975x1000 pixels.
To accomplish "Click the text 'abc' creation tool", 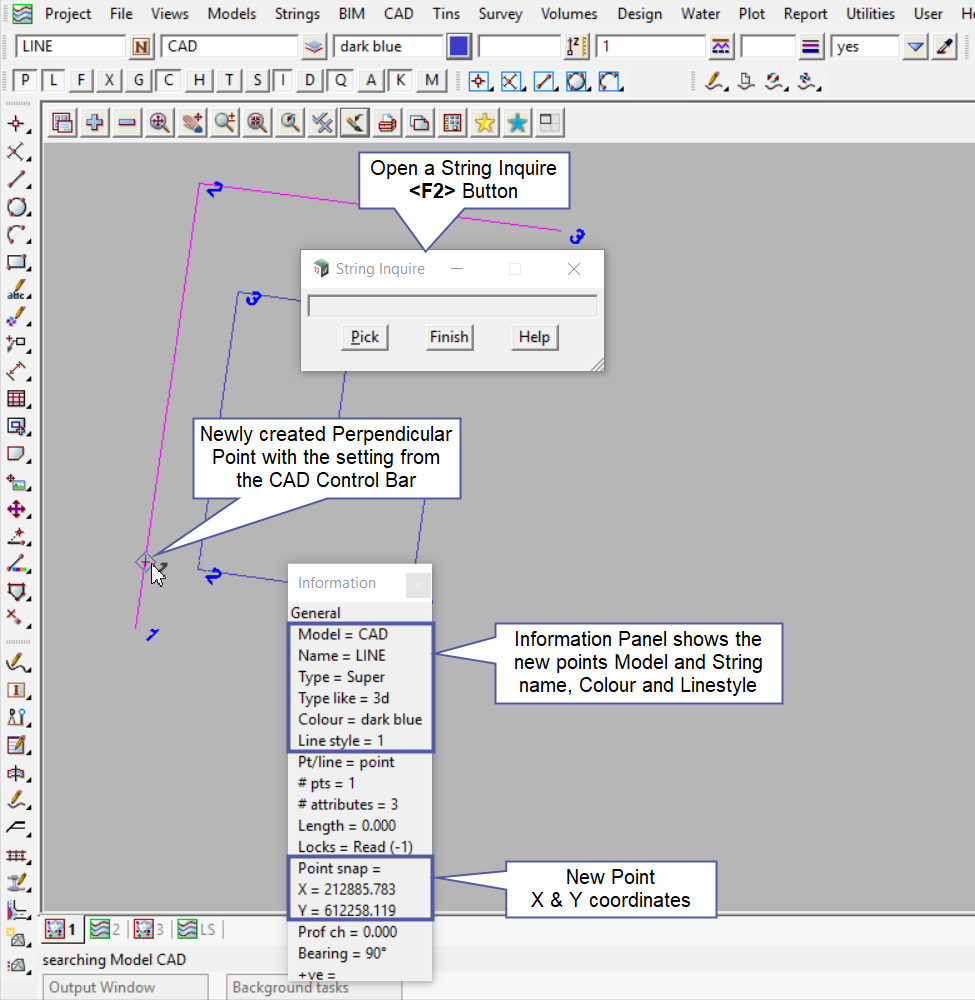I will pos(16,291).
